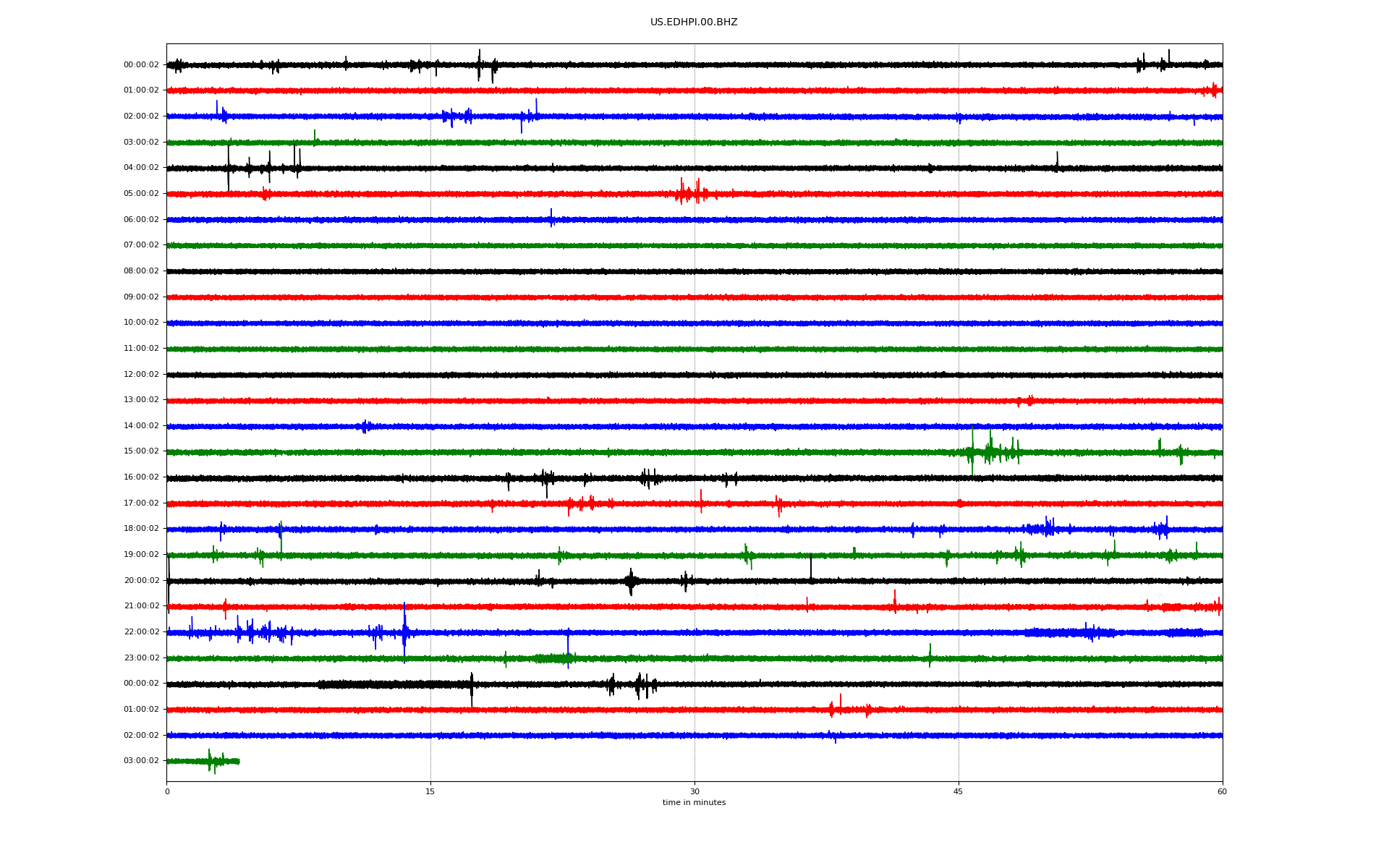Click the 14:00:02 time label
The image size is (1389, 868).
[x=141, y=426]
